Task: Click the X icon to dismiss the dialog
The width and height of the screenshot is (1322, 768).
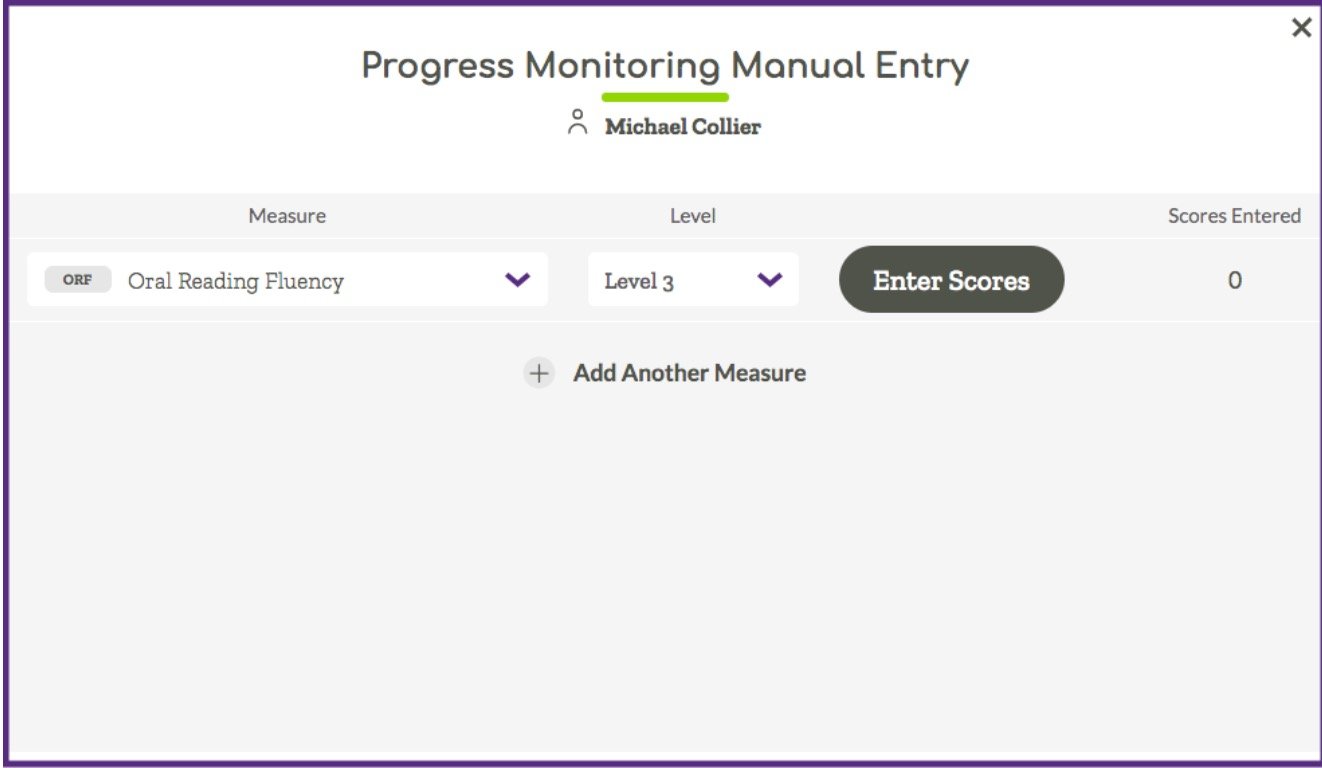Action: pos(1301,27)
